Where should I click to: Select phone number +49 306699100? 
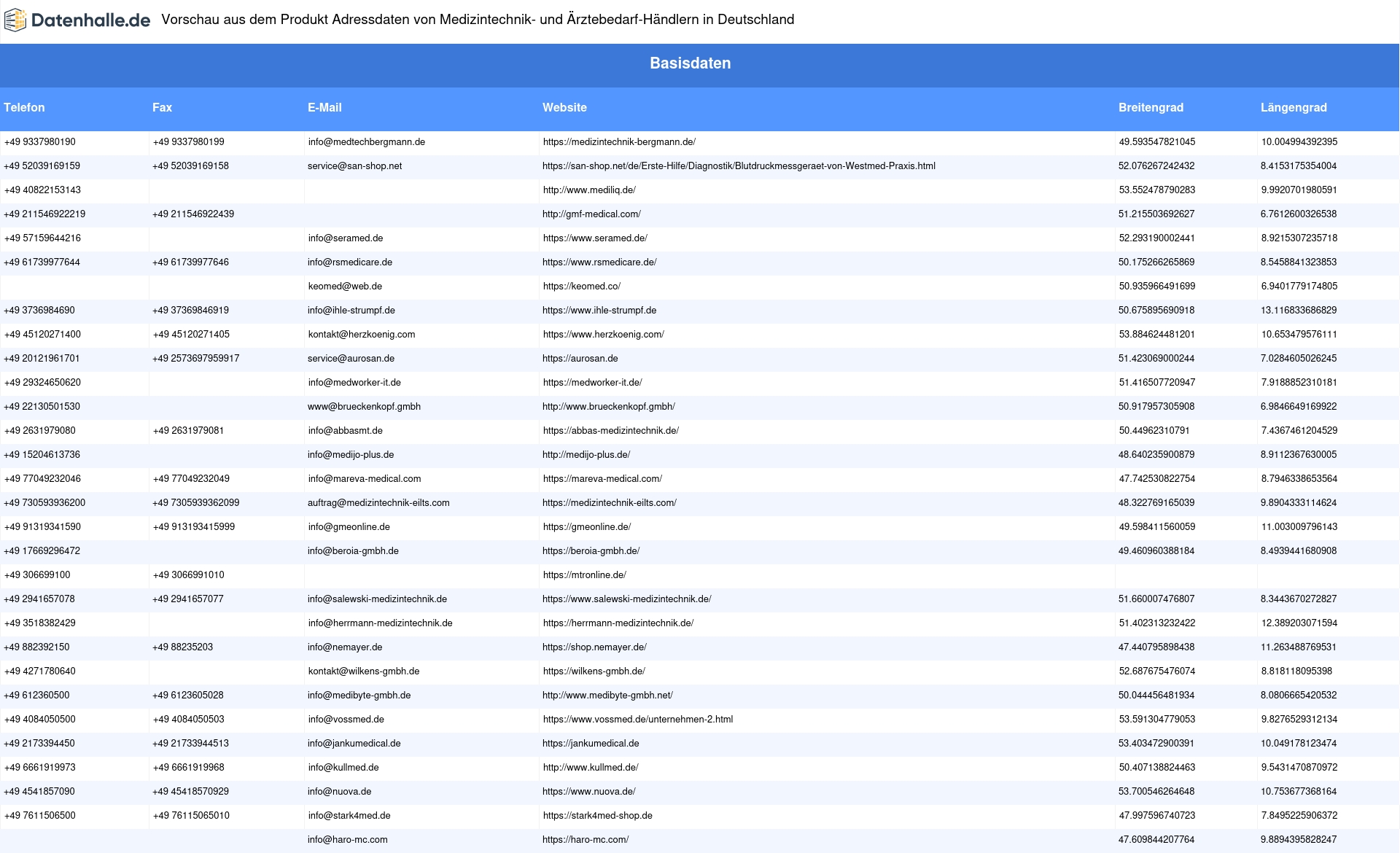coord(37,575)
